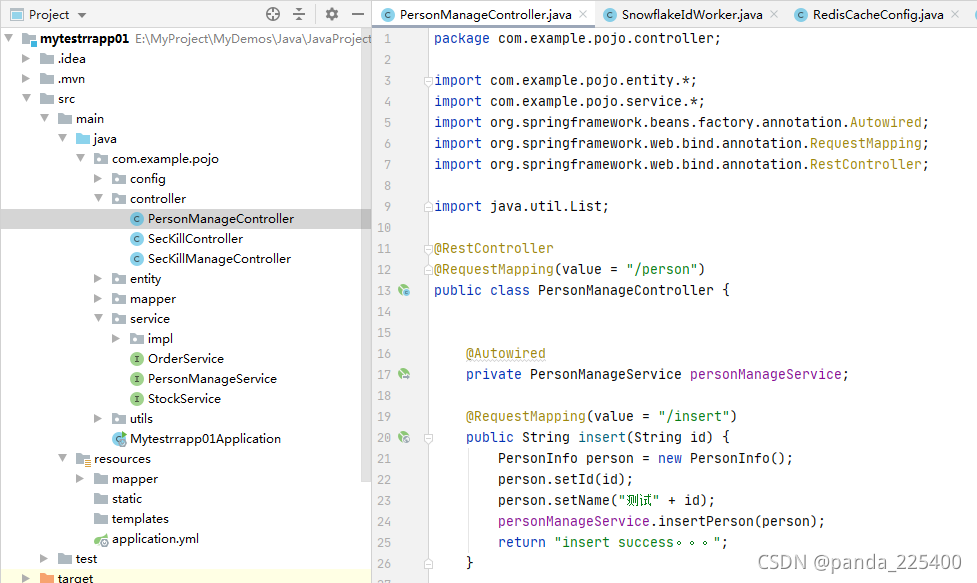Select StockService interface icon
Viewport: 977px width, 583px height.
coord(137,399)
